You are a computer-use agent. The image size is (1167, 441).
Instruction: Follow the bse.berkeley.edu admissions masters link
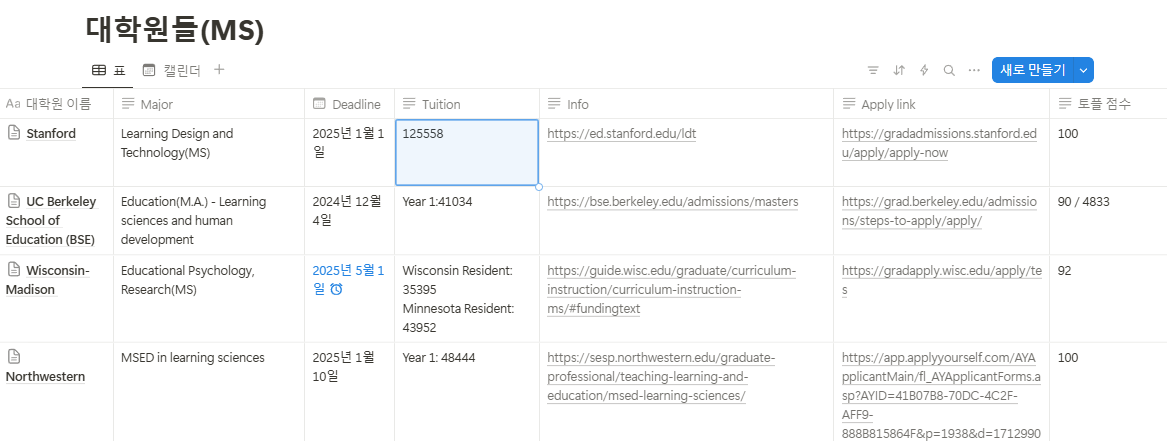point(672,202)
